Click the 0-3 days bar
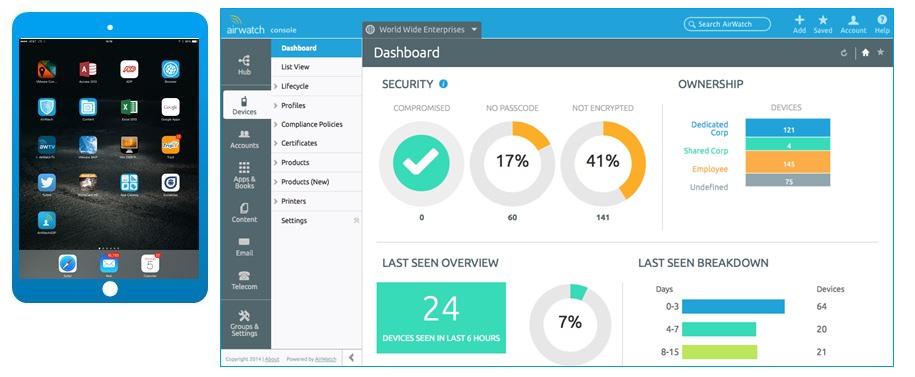Image resolution: width=915 pixels, height=377 pixels. point(733,306)
